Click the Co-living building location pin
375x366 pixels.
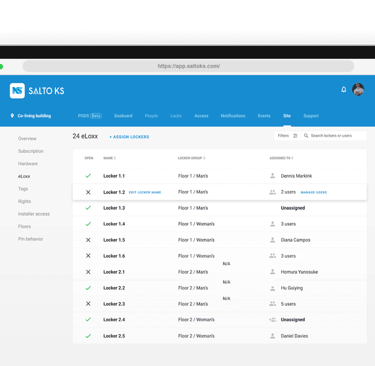point(12,116)
